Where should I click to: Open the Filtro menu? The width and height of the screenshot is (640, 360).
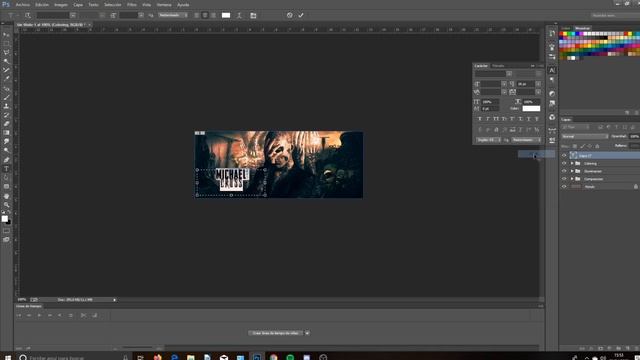[131, 5]
